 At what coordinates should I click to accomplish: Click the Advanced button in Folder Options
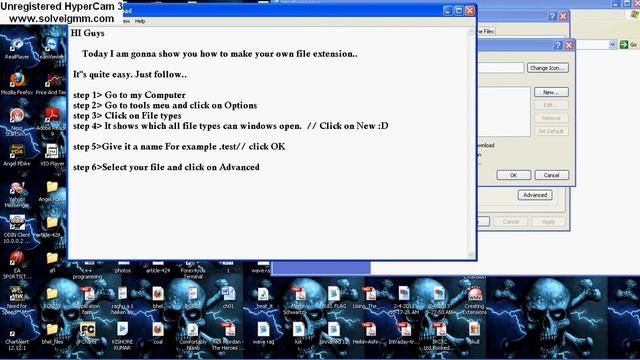(x=535, y=195)
